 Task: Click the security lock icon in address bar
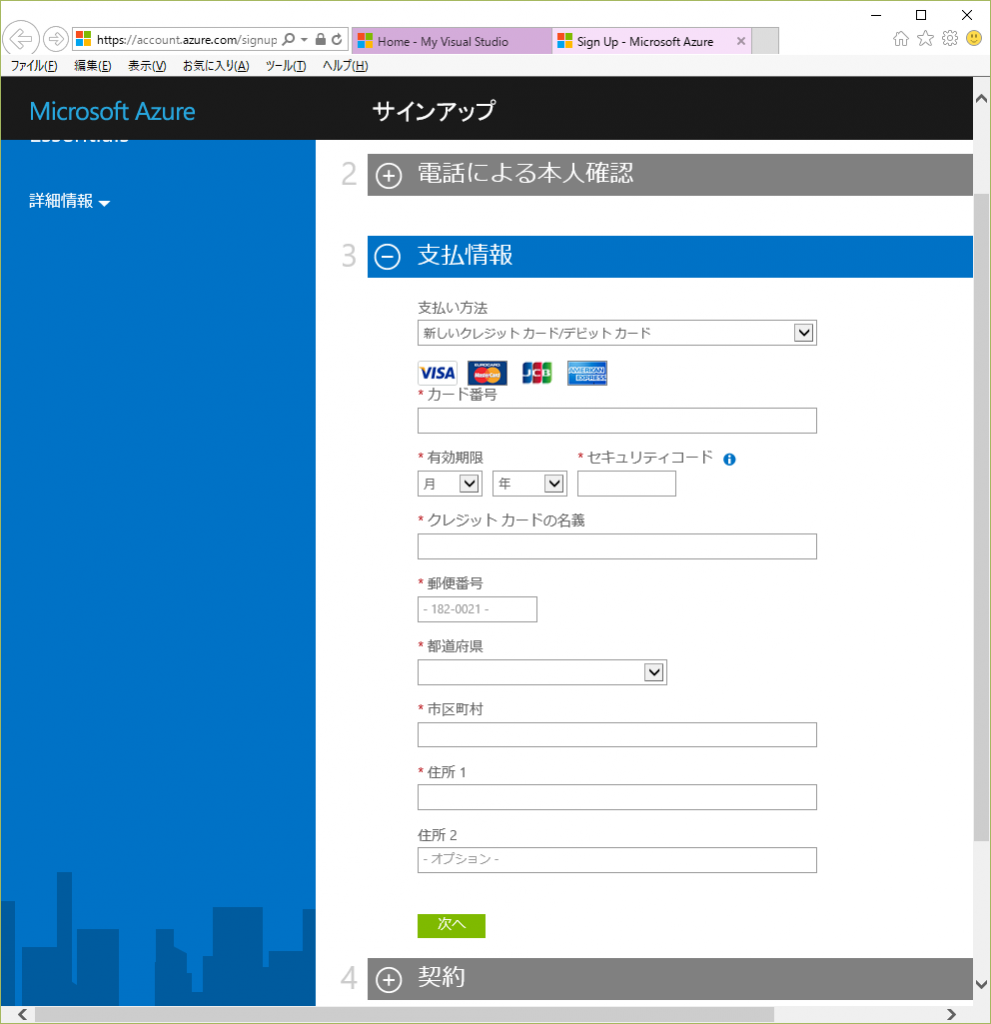pyautogui.click(x=320, y=39)
